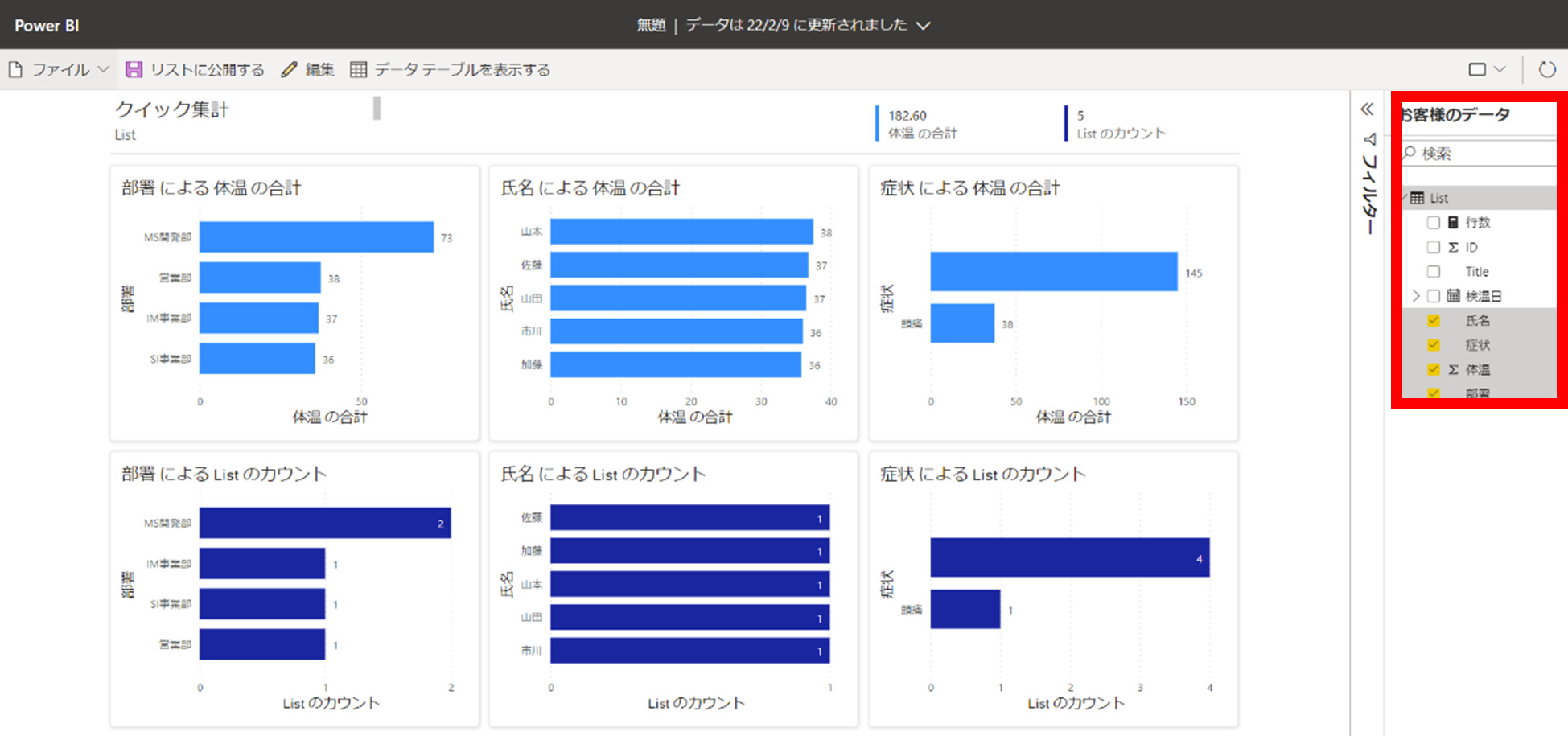Select the calendar icon beside 検温日
The image size is (1568, 736).
[1453, 295]
